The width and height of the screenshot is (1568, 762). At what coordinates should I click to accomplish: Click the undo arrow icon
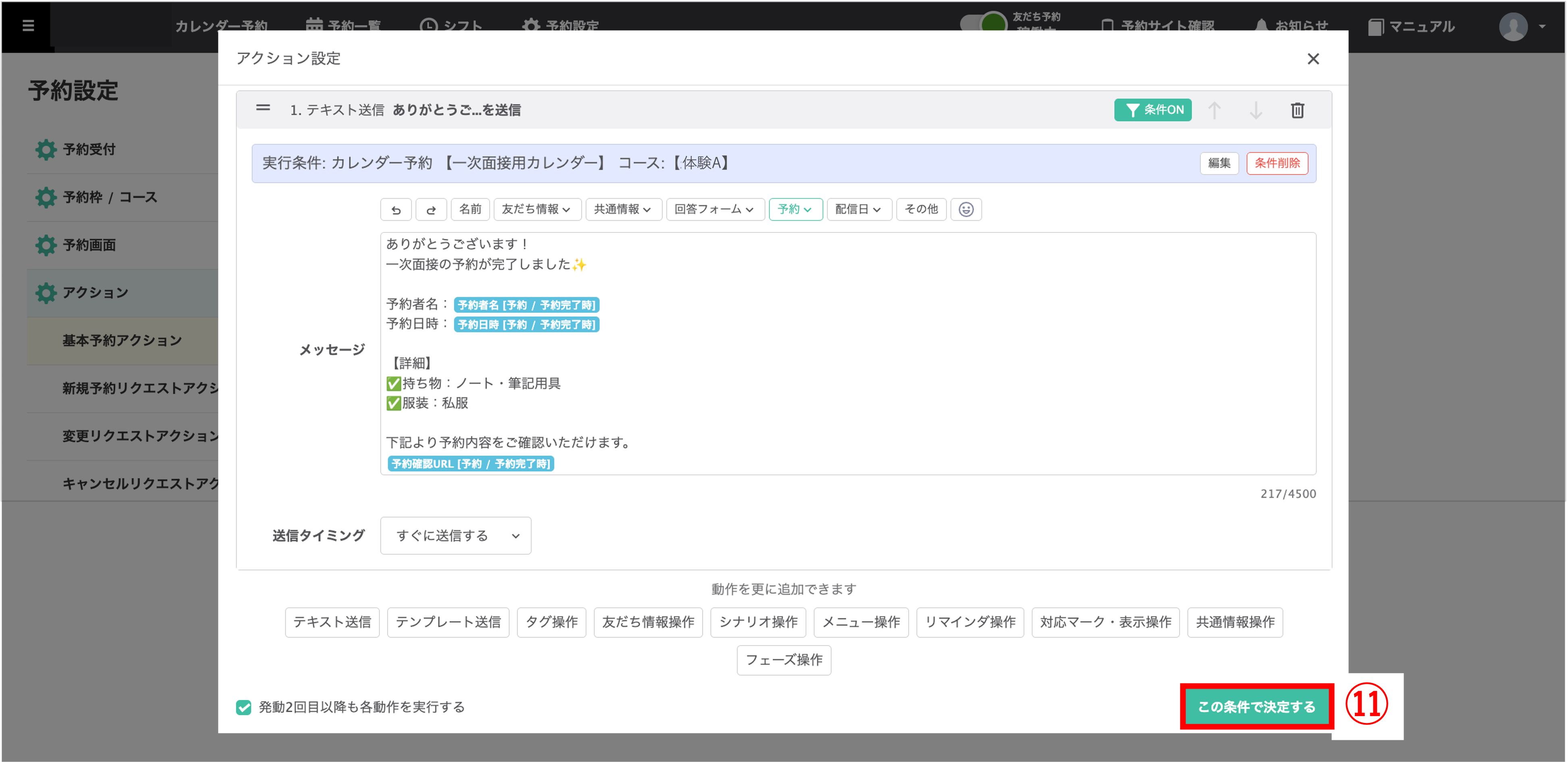[396, 210]
